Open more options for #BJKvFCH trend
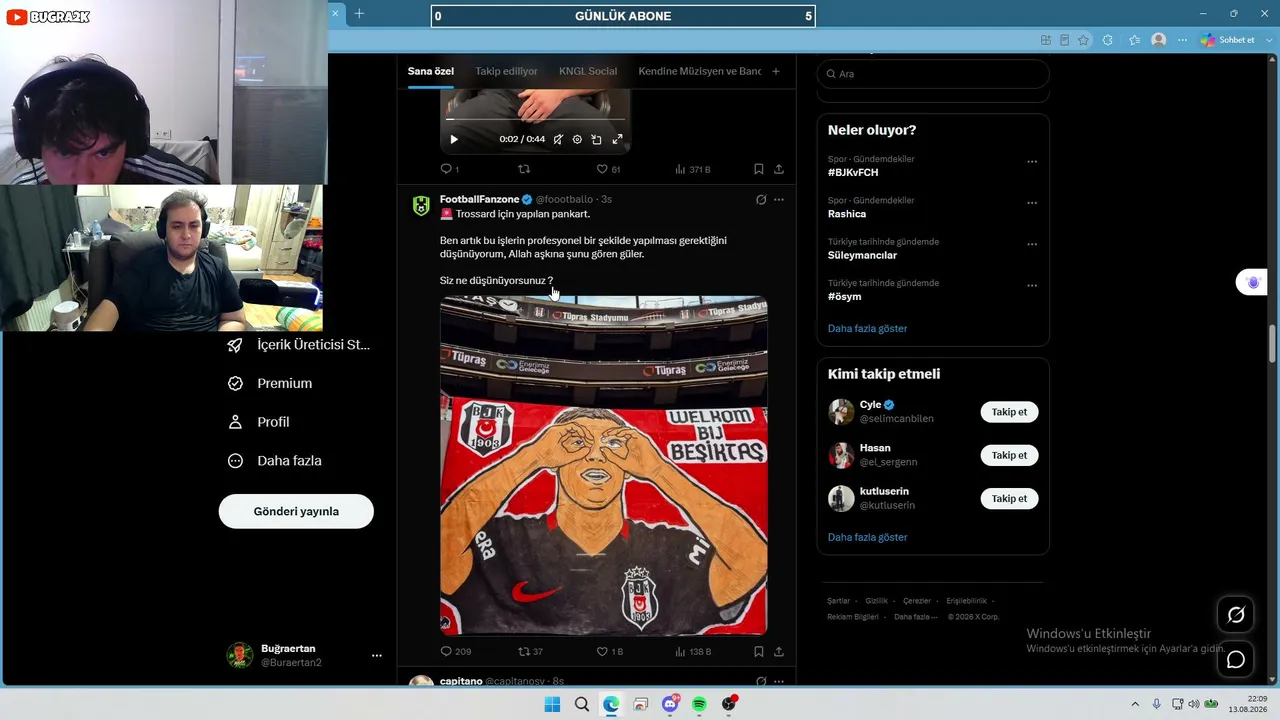Screen dimensions: 1280x720 [x=1032, y=161]
